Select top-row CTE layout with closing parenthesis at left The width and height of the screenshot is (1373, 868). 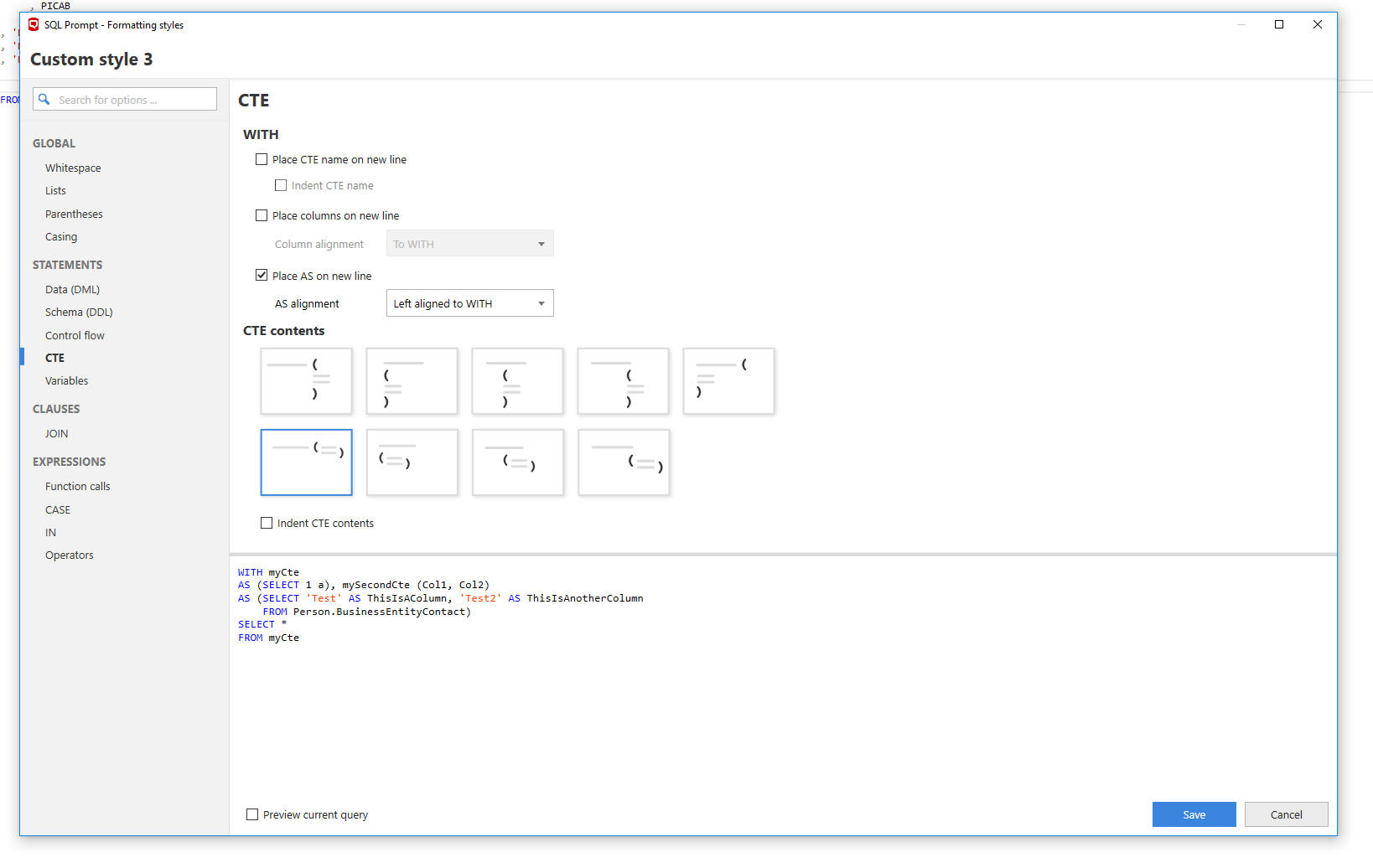tap(728, 381)
